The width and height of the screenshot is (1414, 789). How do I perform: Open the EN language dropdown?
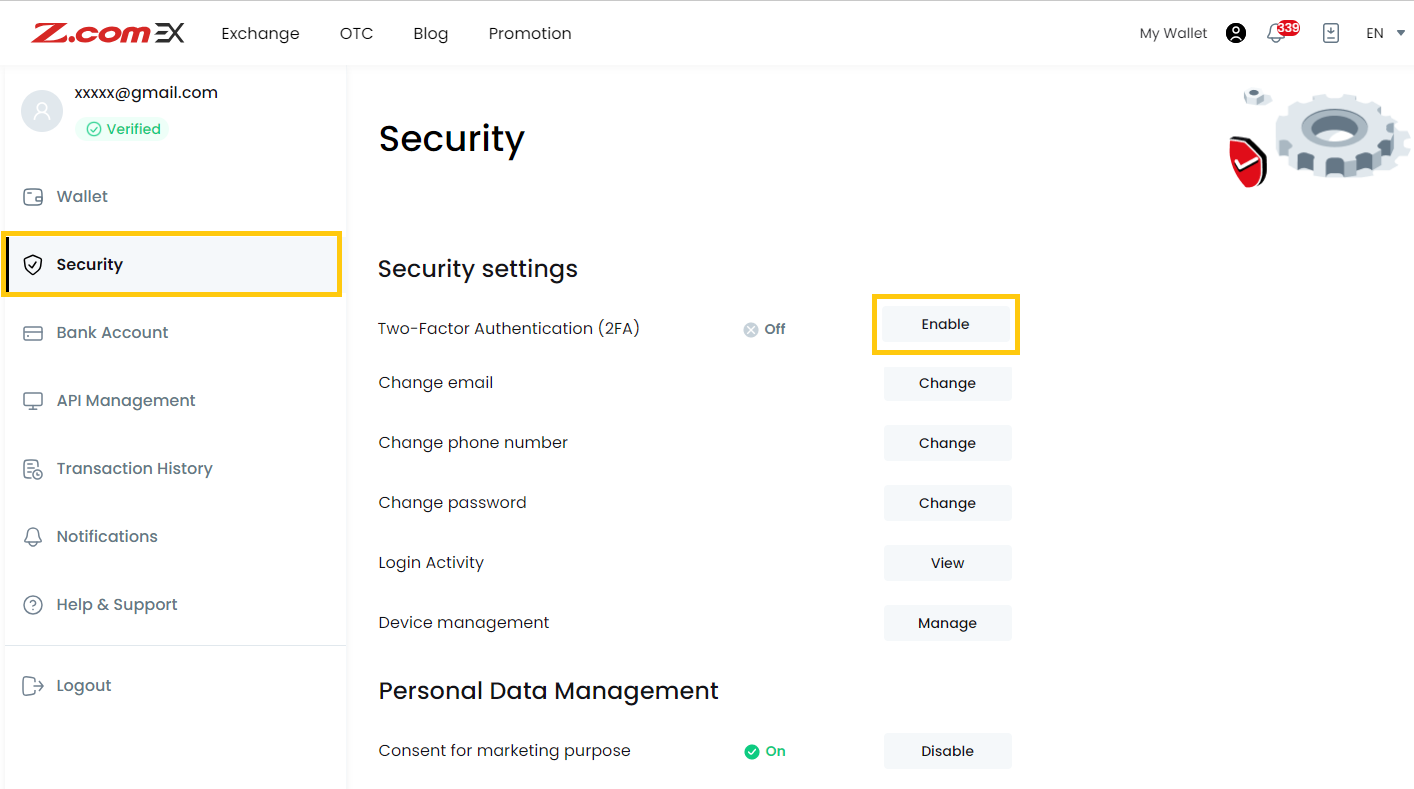tap(1375, 33)
